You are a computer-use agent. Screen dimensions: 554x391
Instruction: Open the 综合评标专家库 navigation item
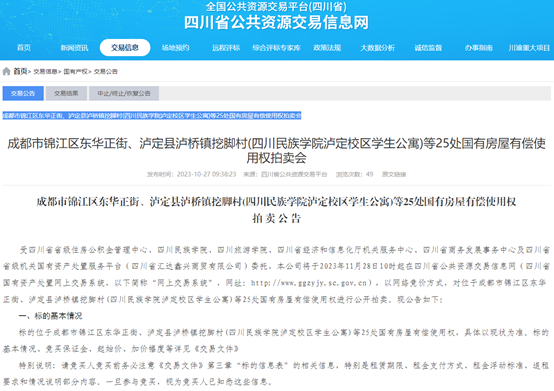[276, 48]
